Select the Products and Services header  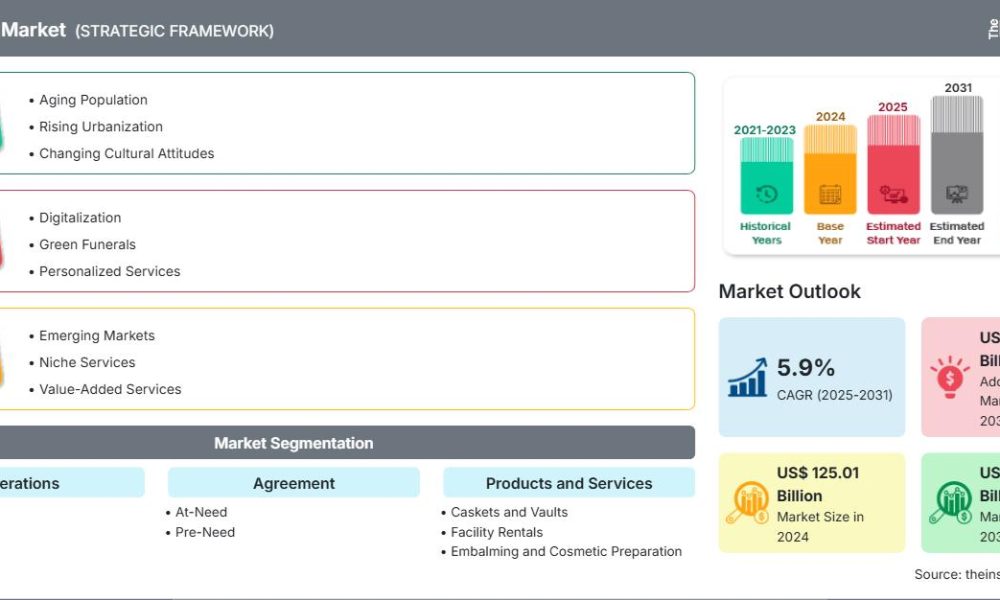568,483
